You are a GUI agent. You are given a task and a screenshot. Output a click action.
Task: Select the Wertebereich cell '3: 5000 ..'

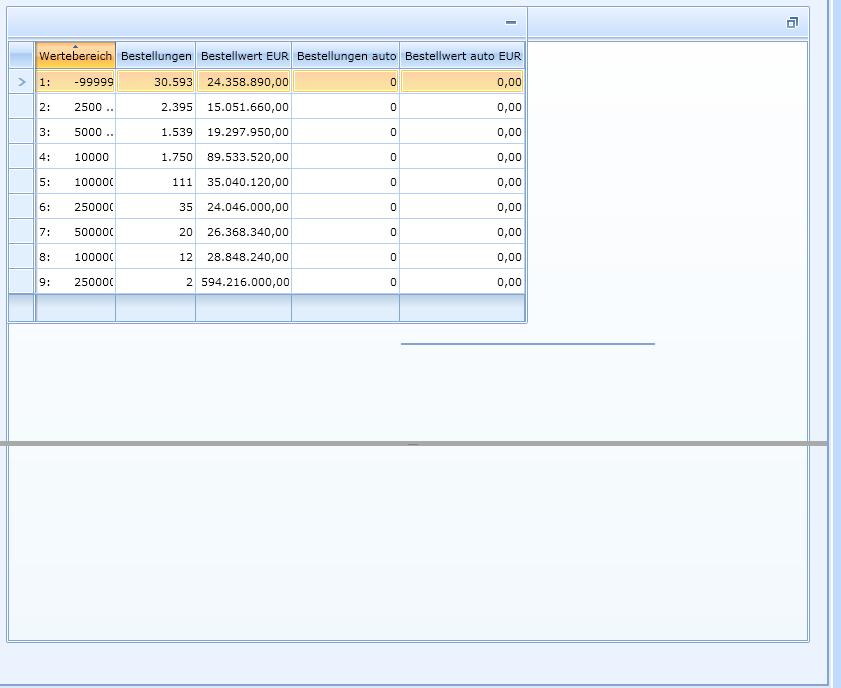pos(76,132)
